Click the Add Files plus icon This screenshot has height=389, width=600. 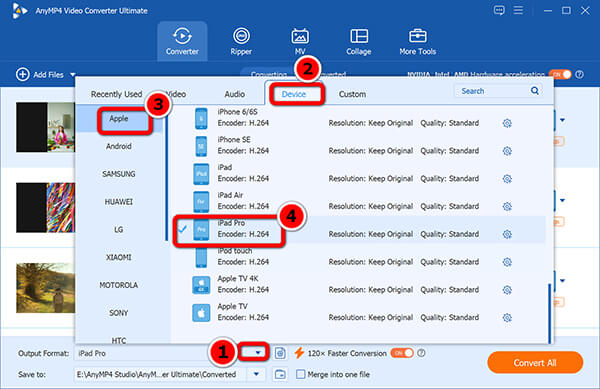(x=23, y=74)
